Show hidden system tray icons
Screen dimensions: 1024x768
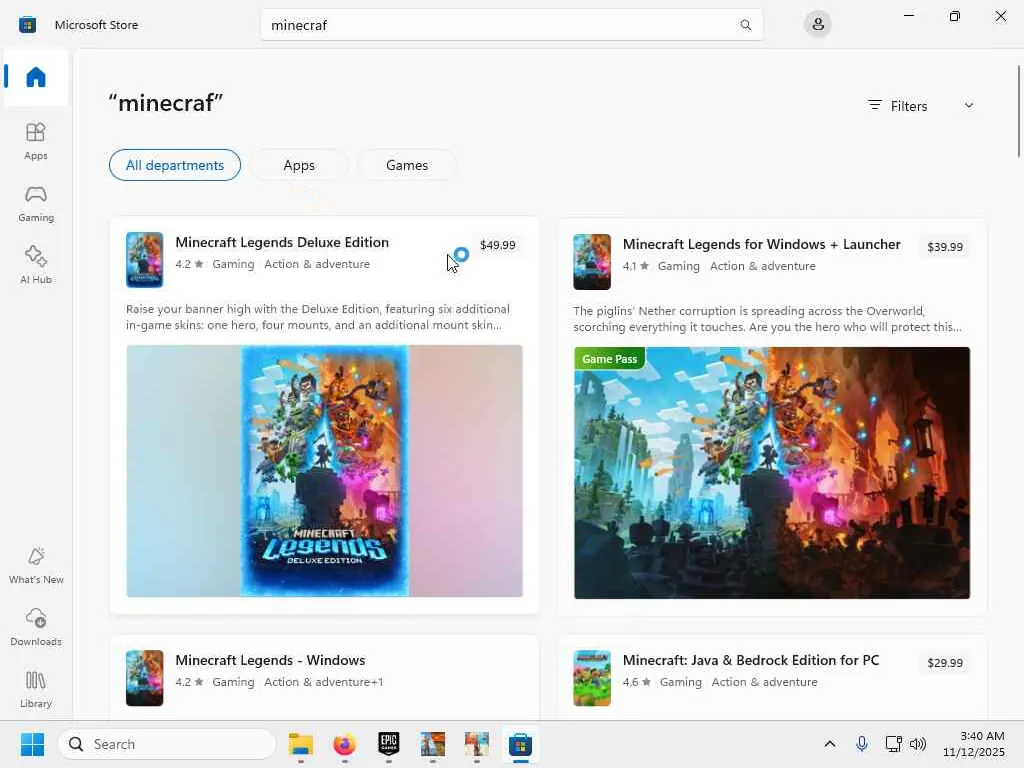coord(829,744)
